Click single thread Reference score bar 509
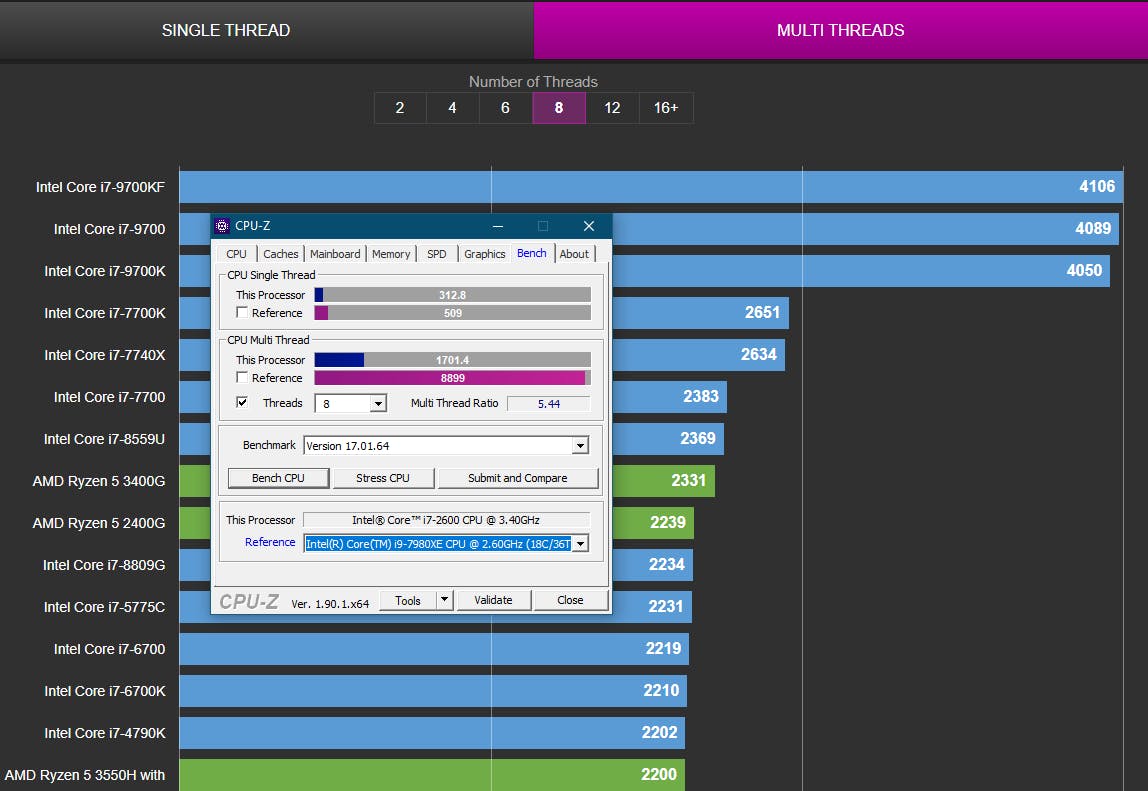 [452, 313]
